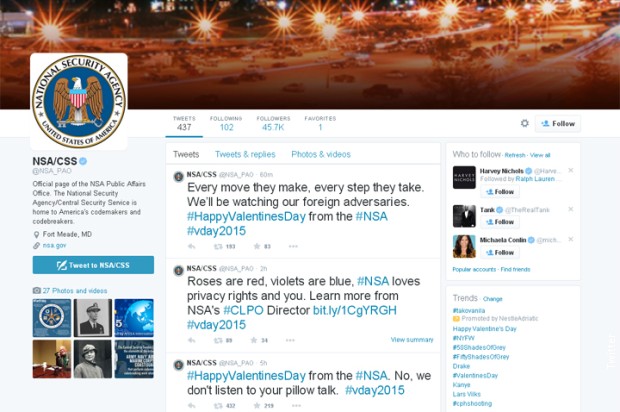Favorite the Roses are red tweet
The height and width of the screenshot is (412, 620).
click(254, 340)
